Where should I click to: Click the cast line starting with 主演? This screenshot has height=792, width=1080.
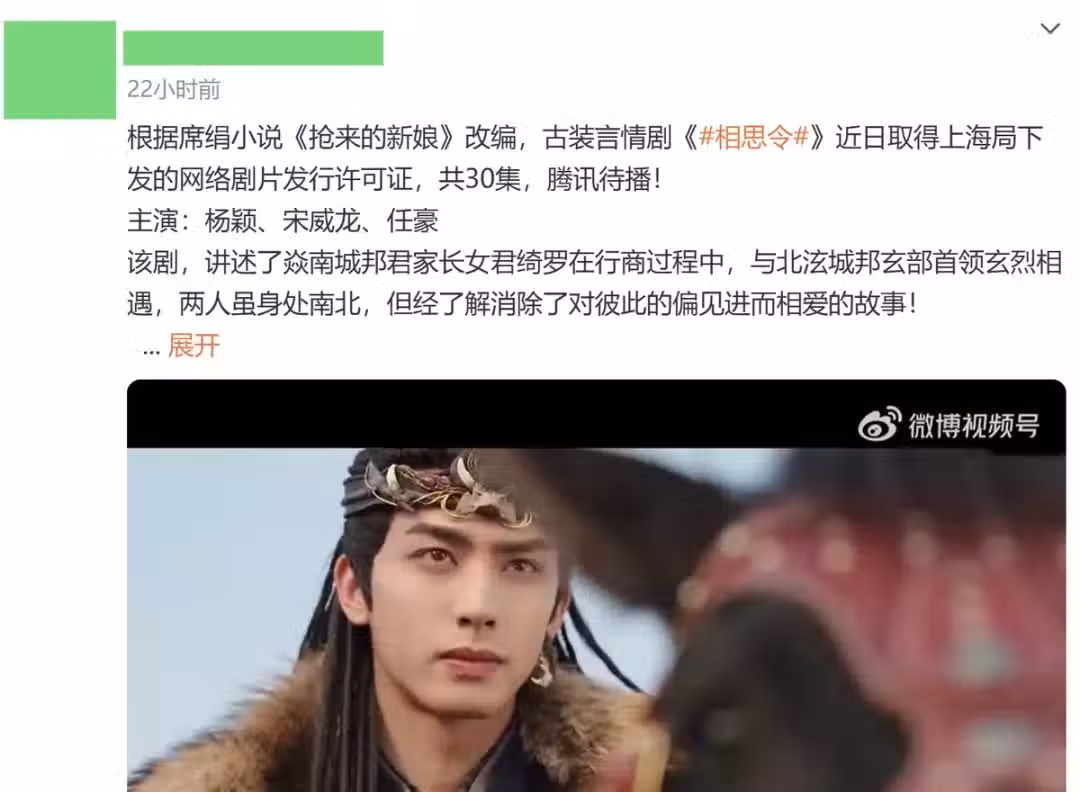pyautogui.click(x=283, y=221)
